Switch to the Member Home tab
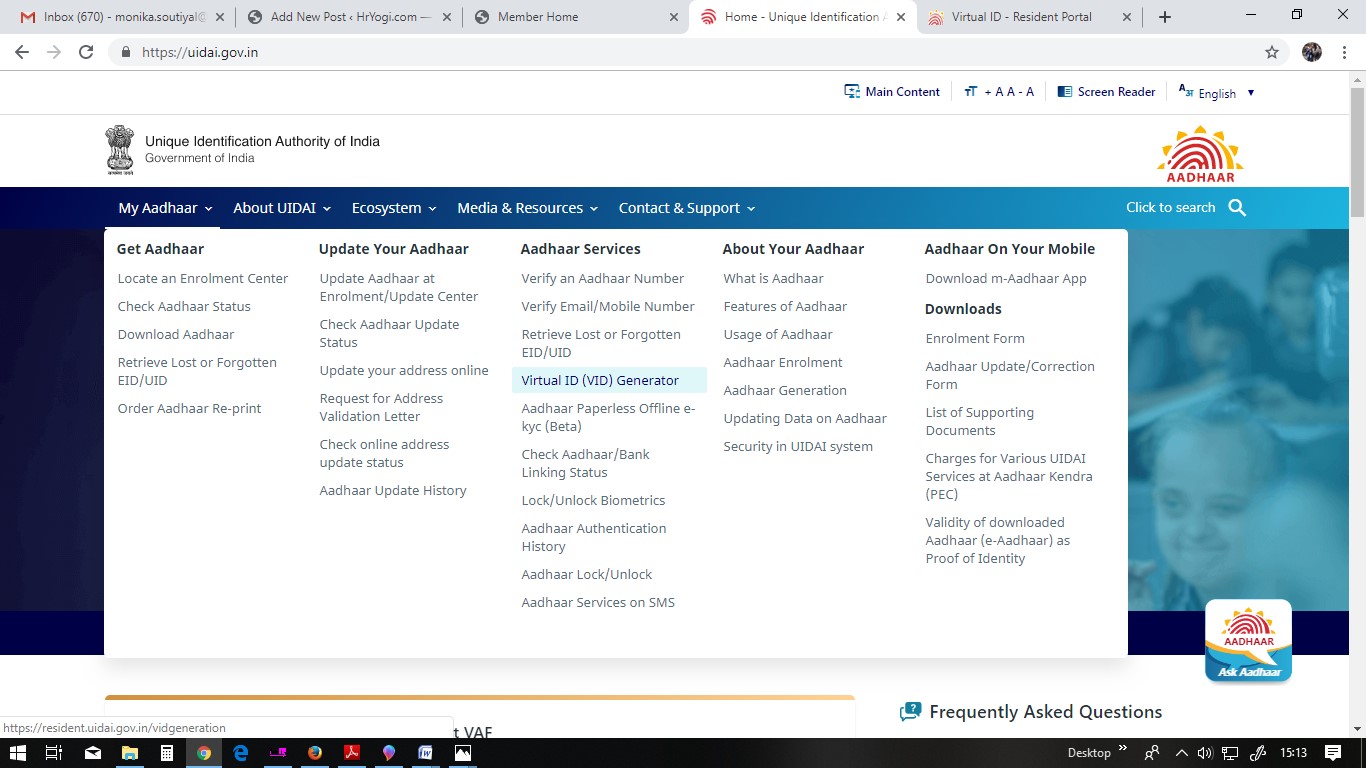Screen dimensions: 1366x768 coord(576,17)
